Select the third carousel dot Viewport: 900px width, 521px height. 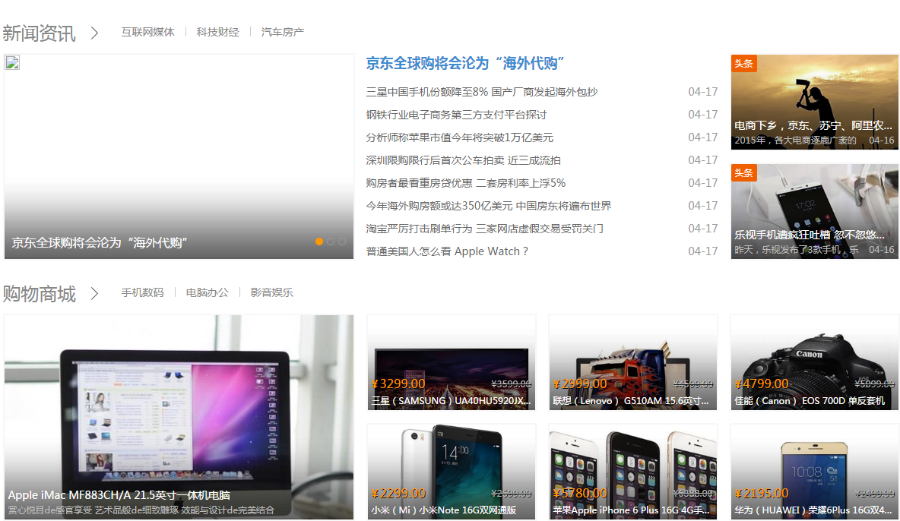(342, 242)
